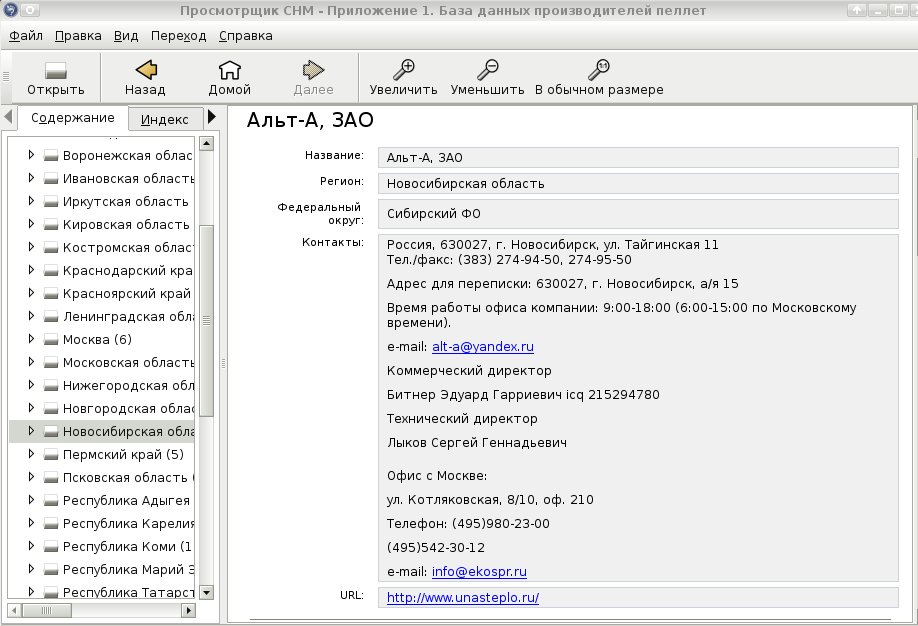Open the Файл menu

point(26,36)
